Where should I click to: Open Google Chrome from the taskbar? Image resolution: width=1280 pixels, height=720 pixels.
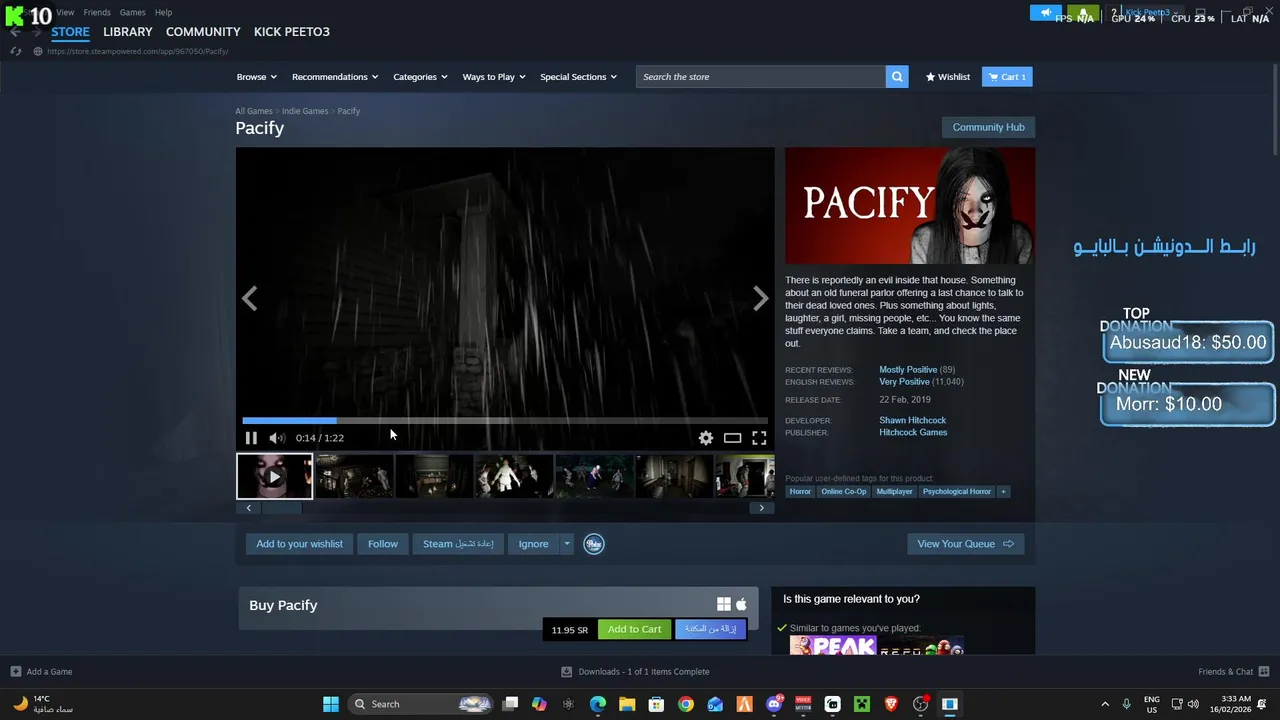point(686,704)
